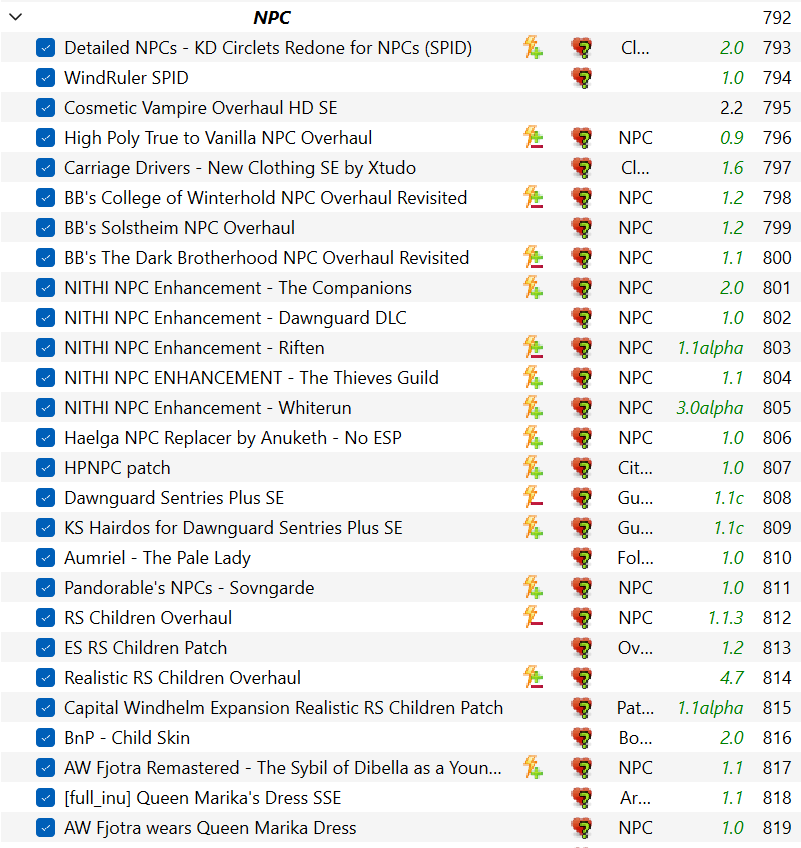
Task: Click version 3.0alpha on NITHI Whiterun row
Action: click(710, 408)
